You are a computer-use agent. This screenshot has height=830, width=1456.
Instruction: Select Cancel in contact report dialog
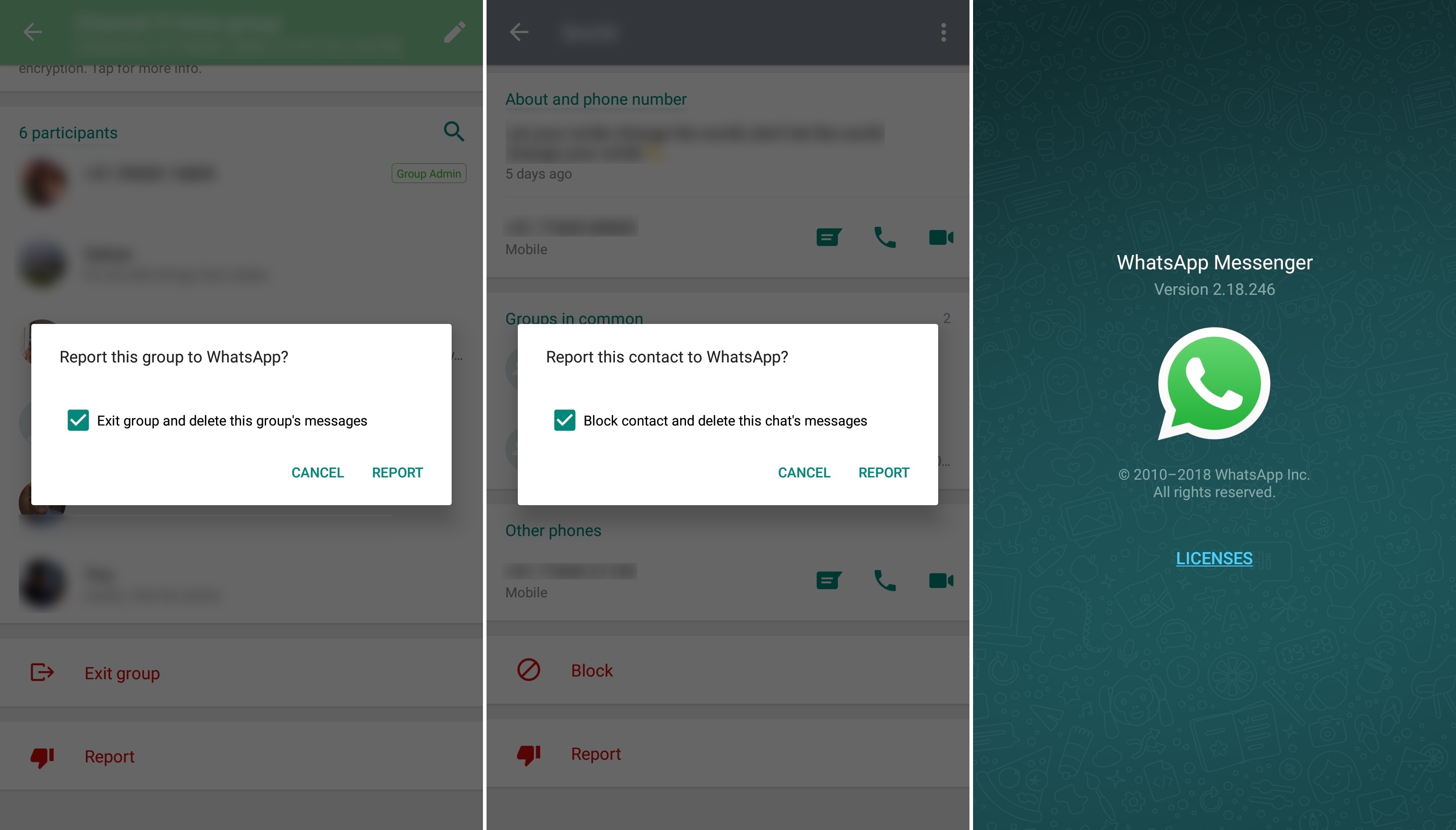click(x=804, y=472)
